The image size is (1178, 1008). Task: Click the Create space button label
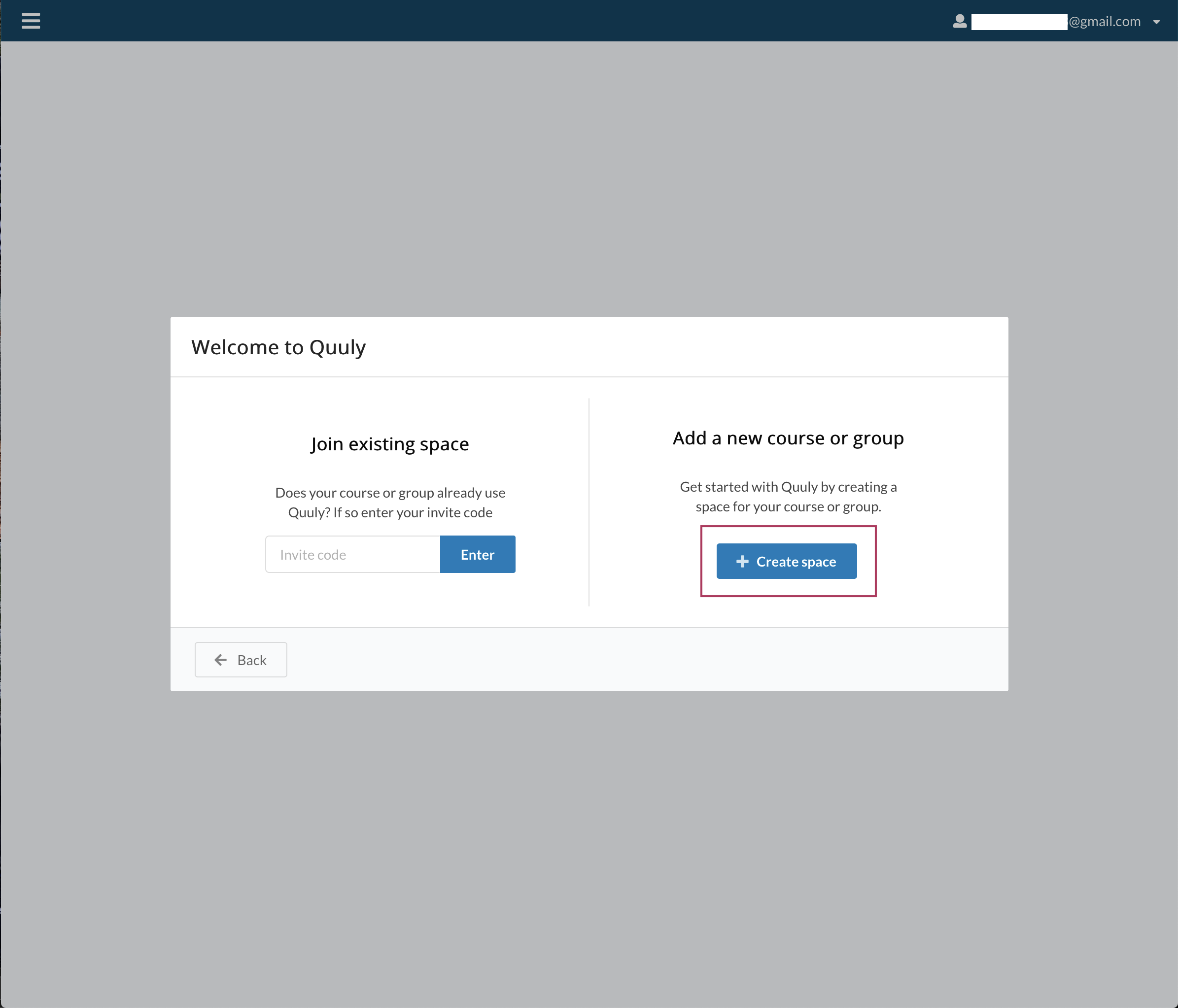(x=796, y=561)
